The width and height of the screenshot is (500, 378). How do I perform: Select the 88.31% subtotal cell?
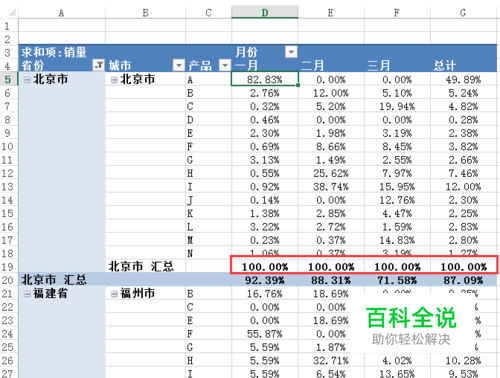click(x=331, y=280)
